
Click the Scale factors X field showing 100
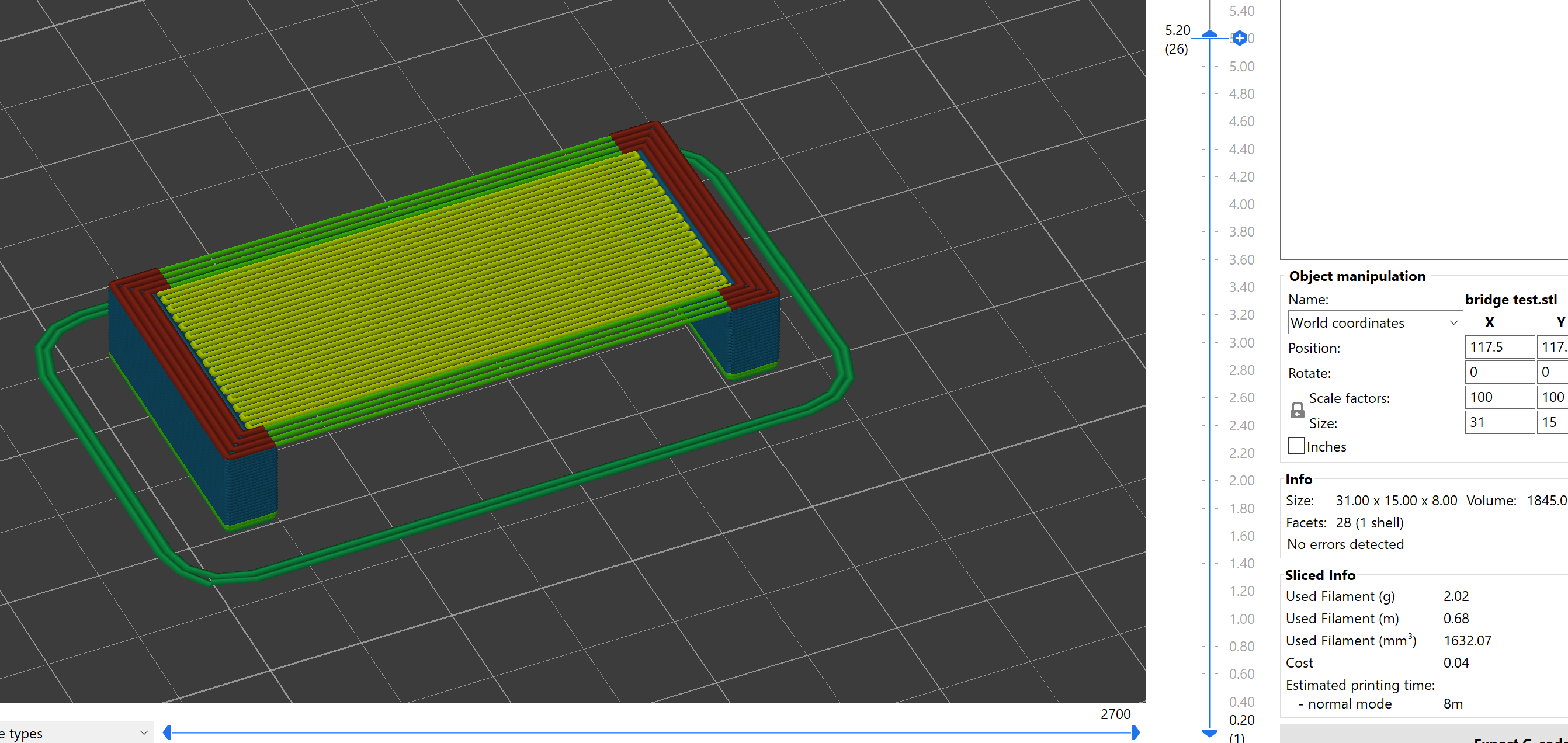[1498, 397]
